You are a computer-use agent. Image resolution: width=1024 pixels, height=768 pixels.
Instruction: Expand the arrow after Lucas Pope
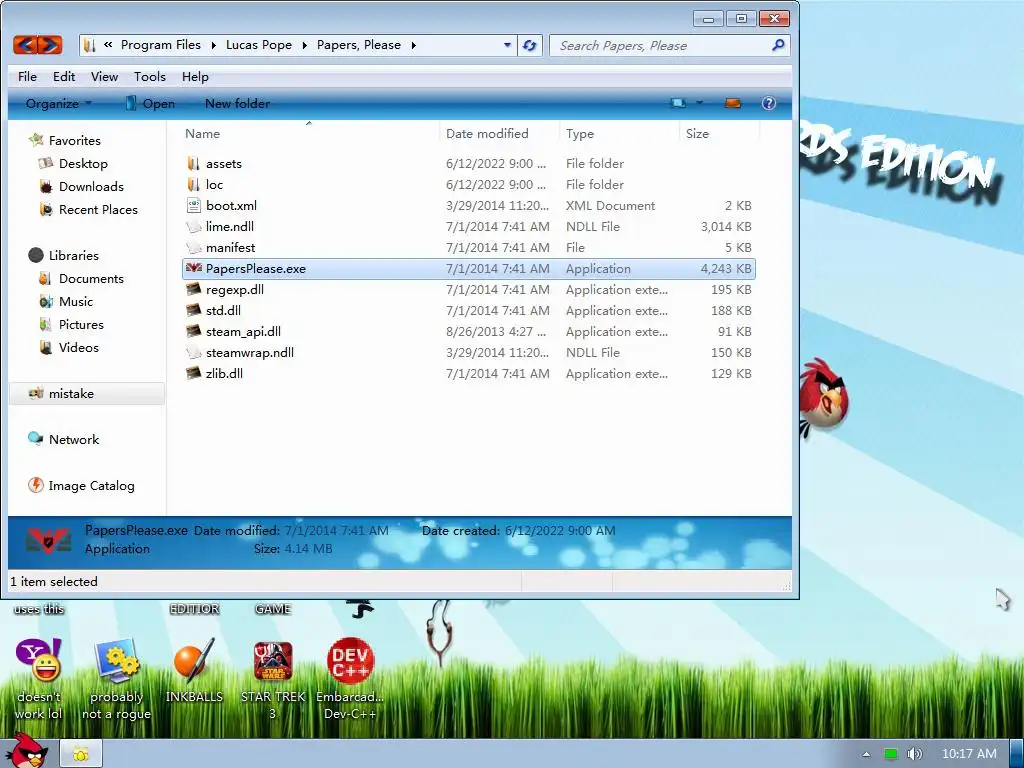tap(304, 45)
